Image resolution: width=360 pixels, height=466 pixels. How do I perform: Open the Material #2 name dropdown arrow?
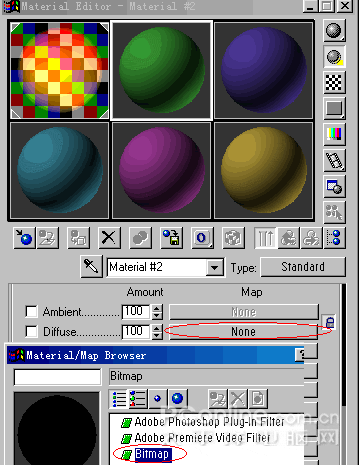coord(214,267)
